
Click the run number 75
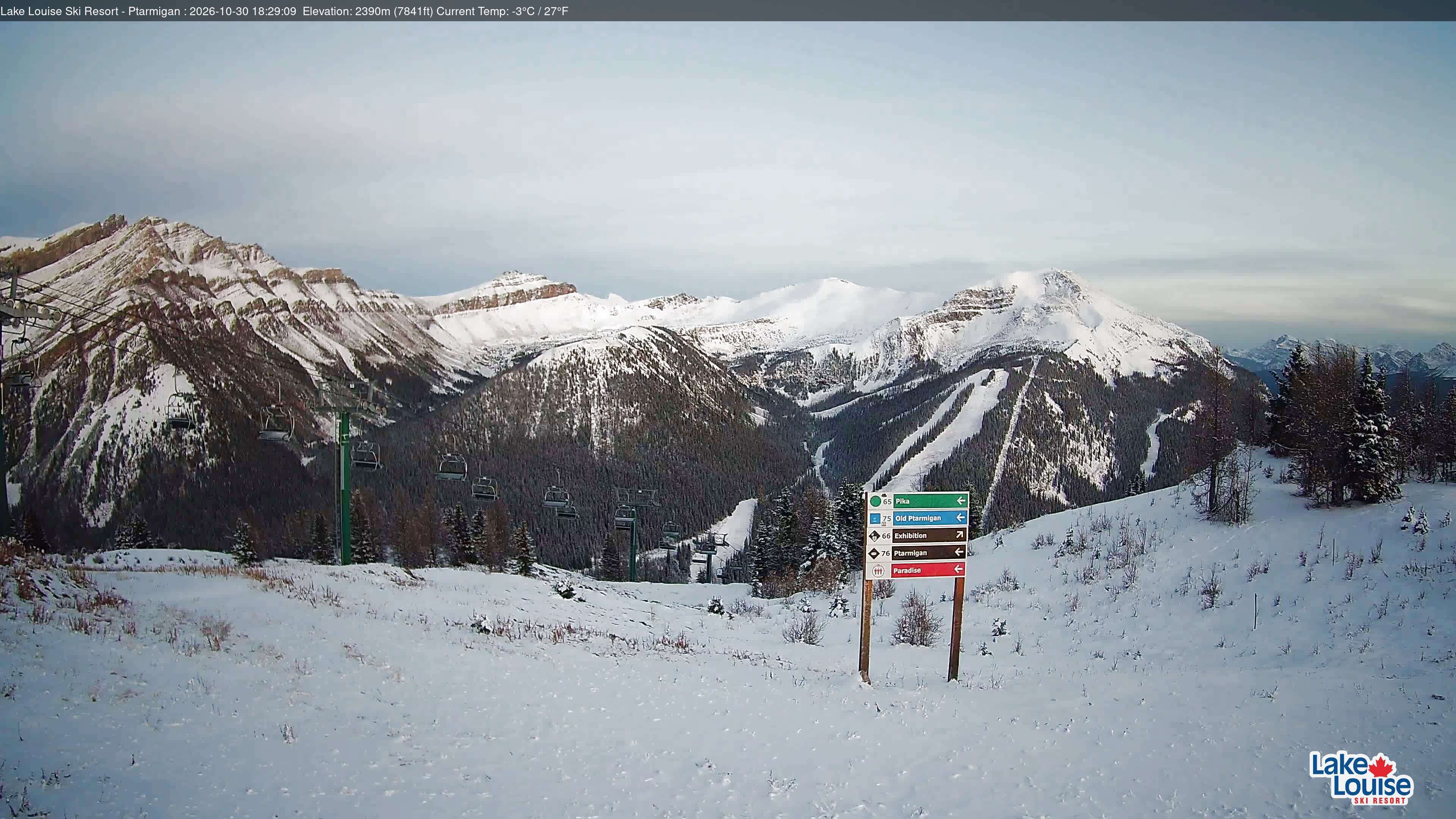point(887,519)
